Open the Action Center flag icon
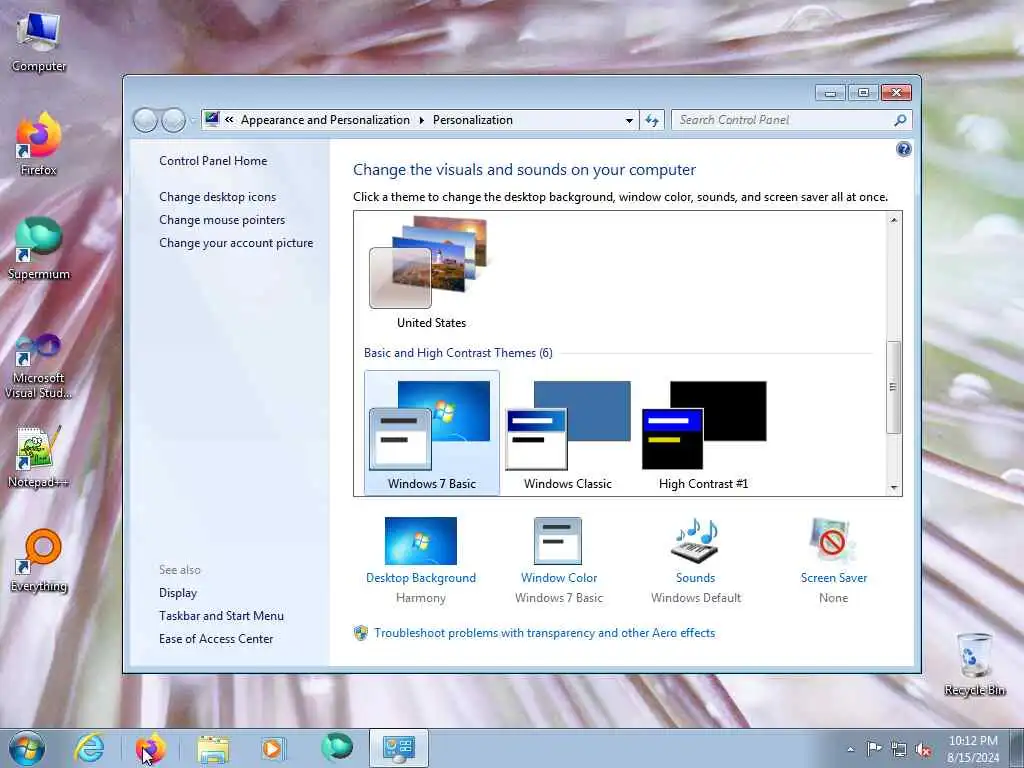This screenshot has width=1024, height=768. [874, 749]
